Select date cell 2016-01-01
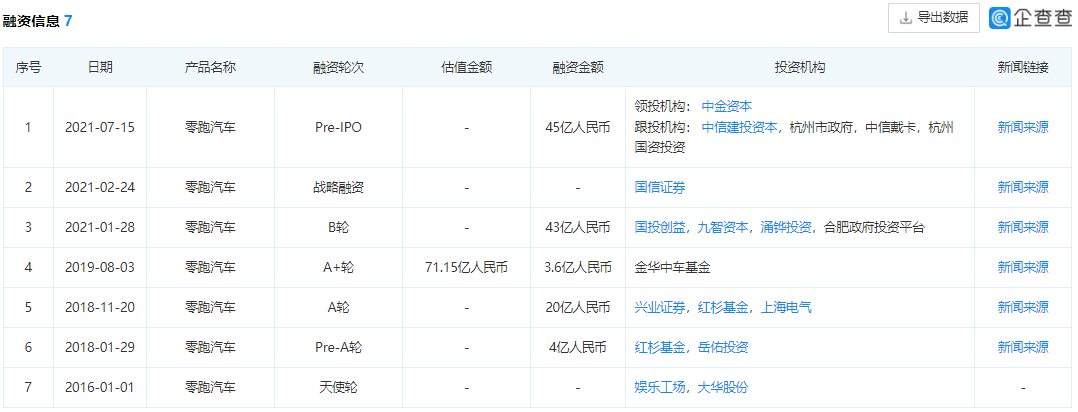1078x412 pixels. click(100, 387)
